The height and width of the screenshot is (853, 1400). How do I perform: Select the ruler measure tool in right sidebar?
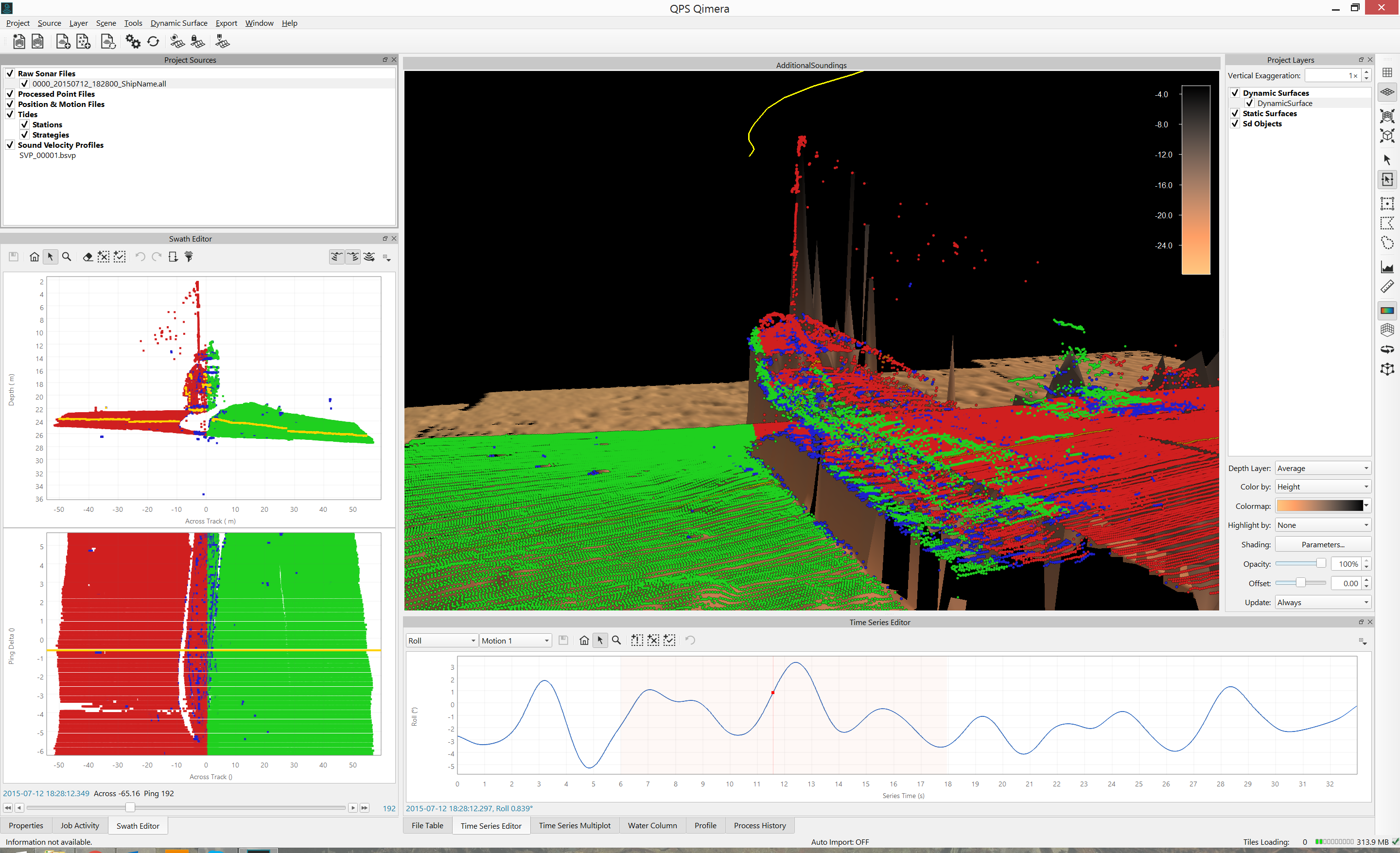pos(1387,287)
